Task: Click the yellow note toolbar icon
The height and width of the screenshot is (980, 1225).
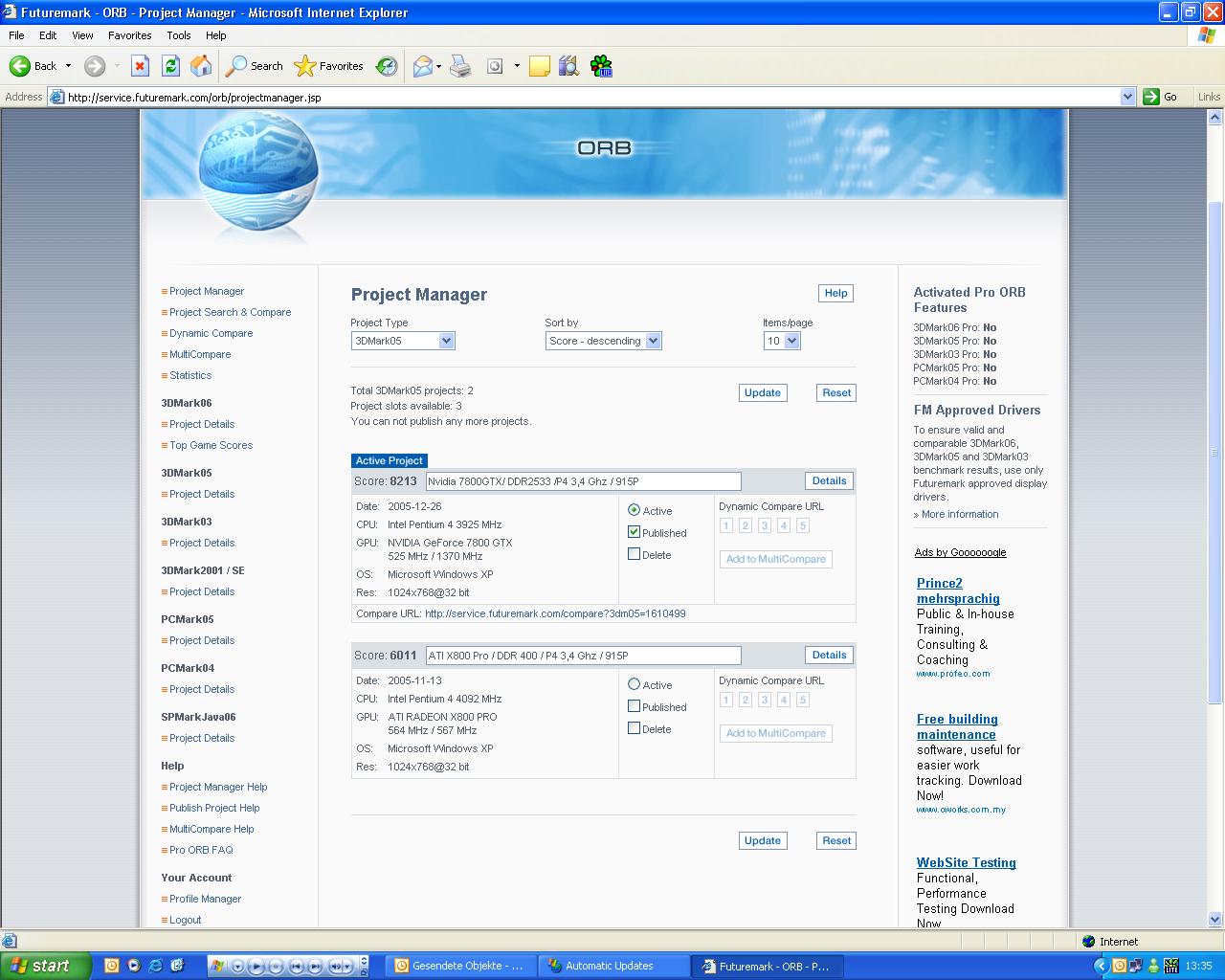Action: tap(540, 66)
